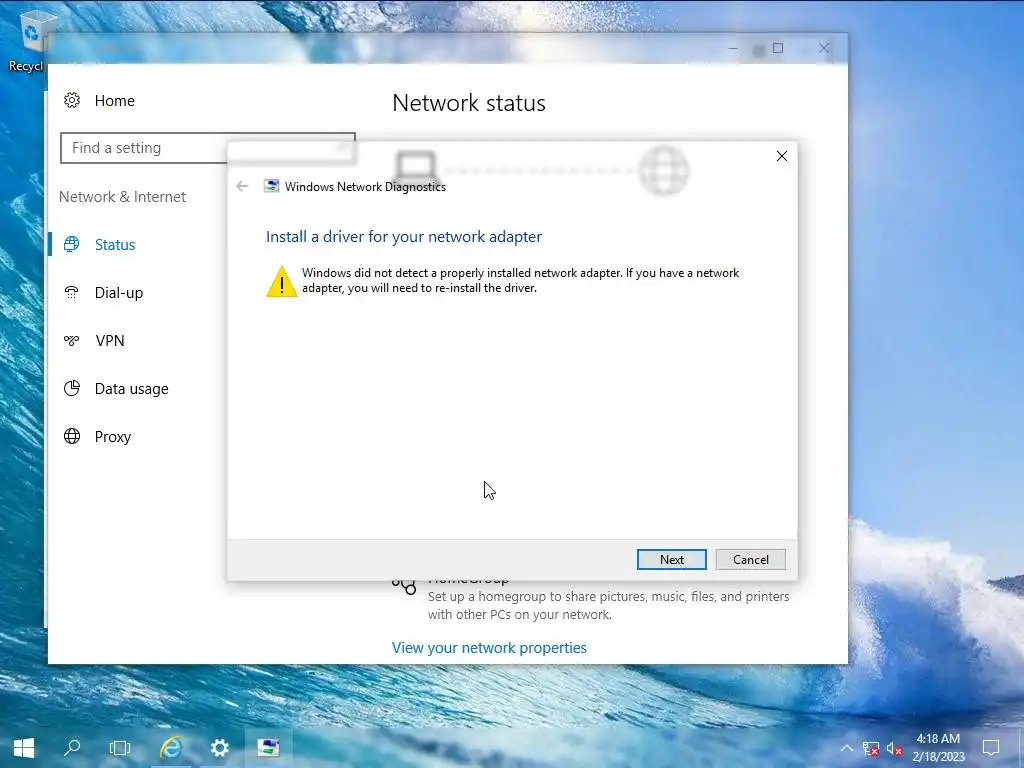Show hidden system tray icons

pos(846,748)
